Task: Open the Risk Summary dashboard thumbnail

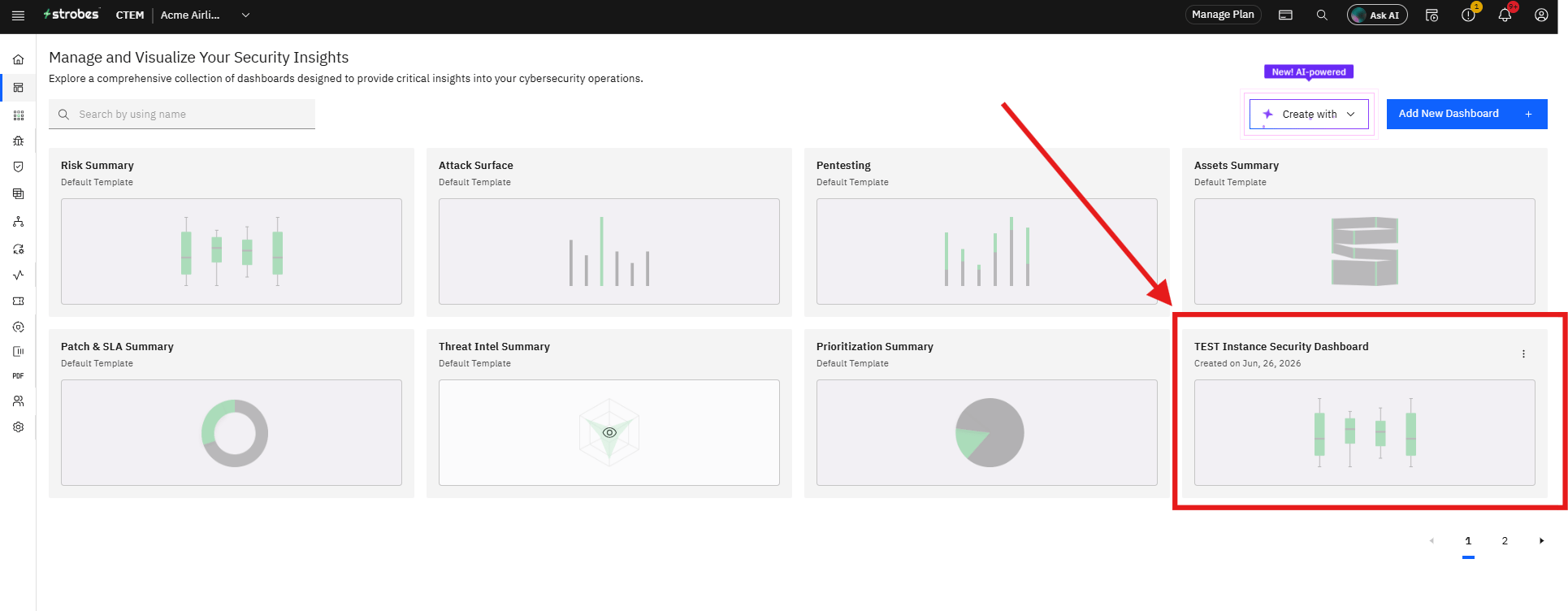Action: click(x=232, y=252)
